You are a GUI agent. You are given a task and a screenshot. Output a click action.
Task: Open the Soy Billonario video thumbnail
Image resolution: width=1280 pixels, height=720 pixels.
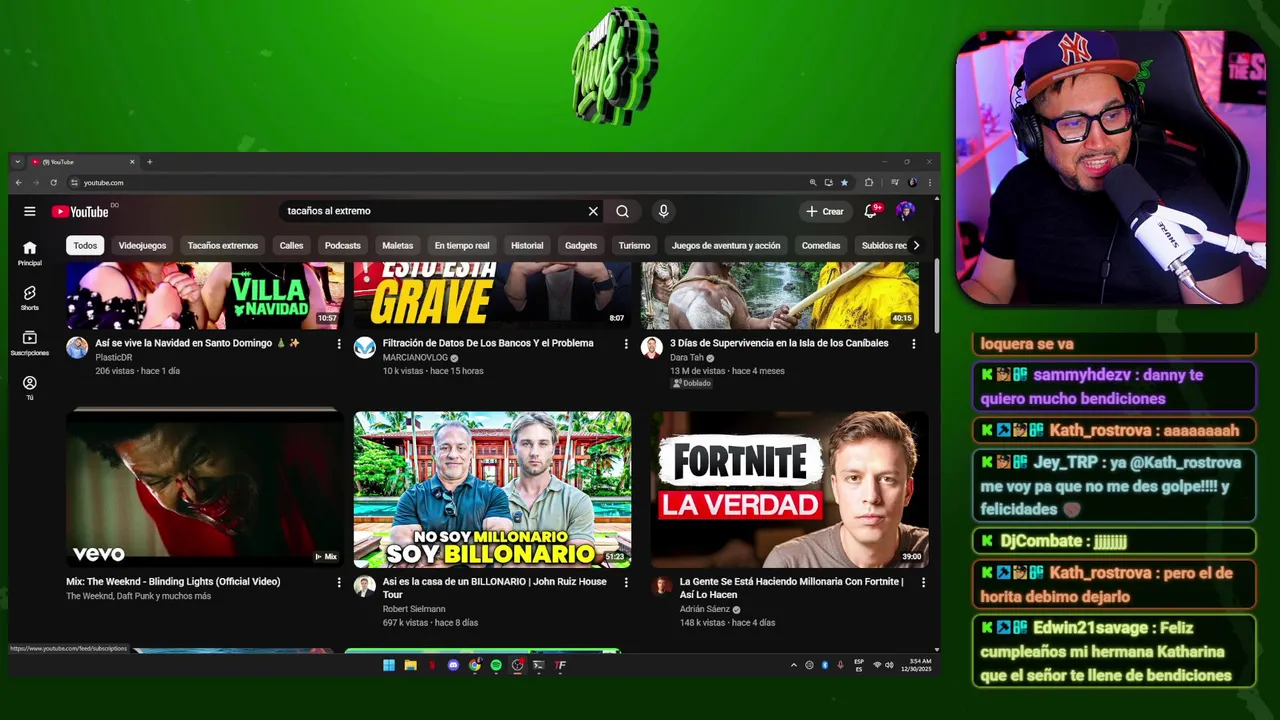pos(492,489)
